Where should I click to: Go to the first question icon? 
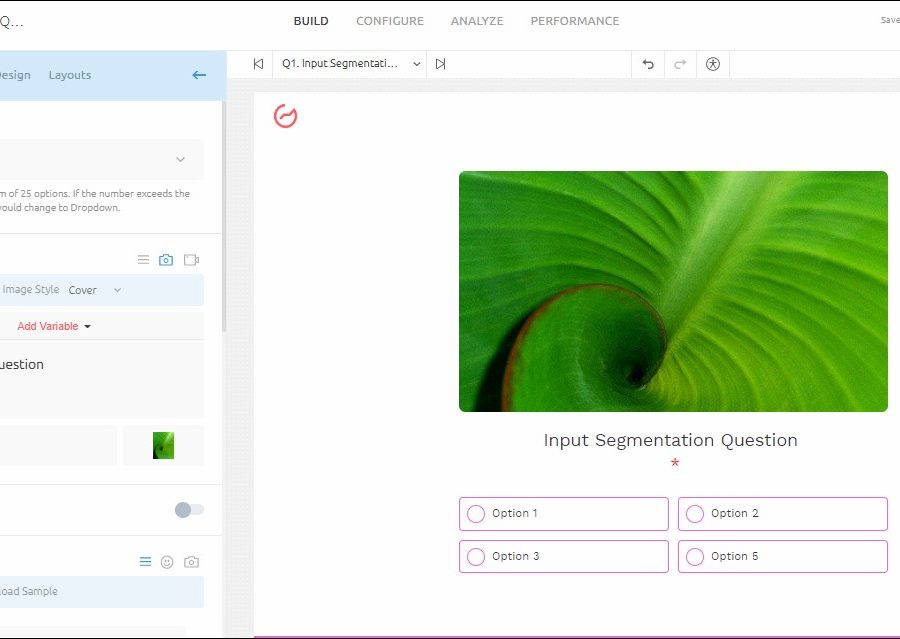coord(258,64)
